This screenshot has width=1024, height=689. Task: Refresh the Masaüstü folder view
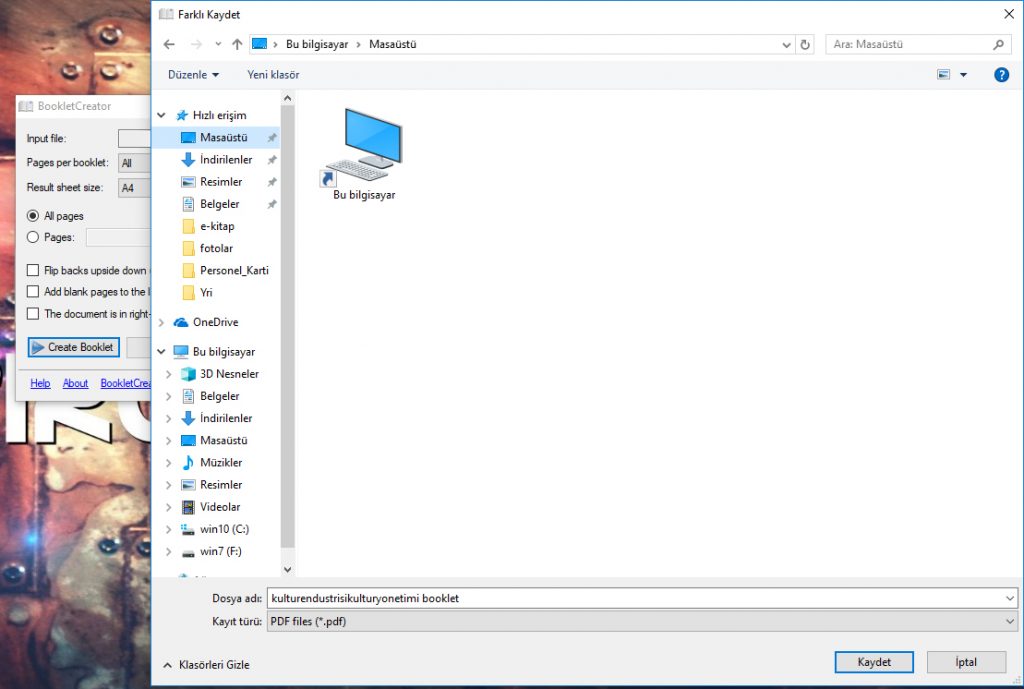[x=805, y=44]
